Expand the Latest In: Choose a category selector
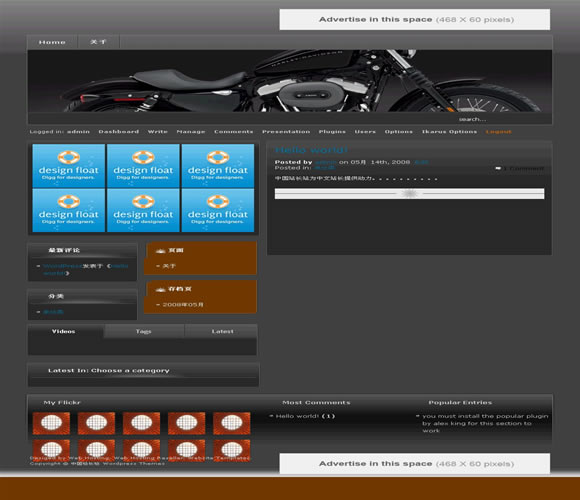This screenshot has width=580, height=500. (x=109, y=371)
